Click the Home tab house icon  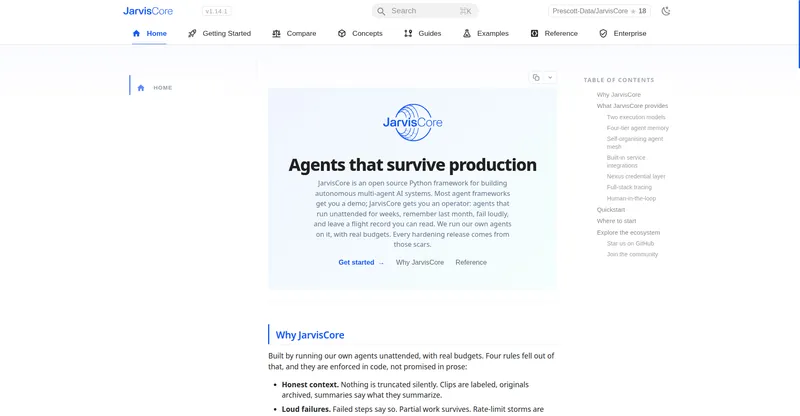point(136,33)
